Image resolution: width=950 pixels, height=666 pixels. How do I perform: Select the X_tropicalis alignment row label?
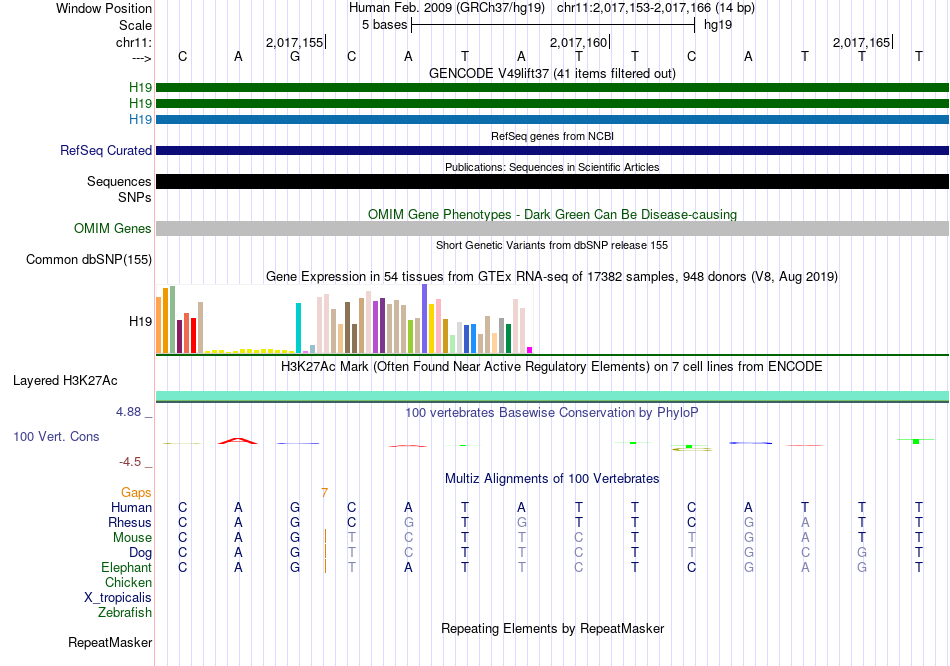[x=118, y=598]
